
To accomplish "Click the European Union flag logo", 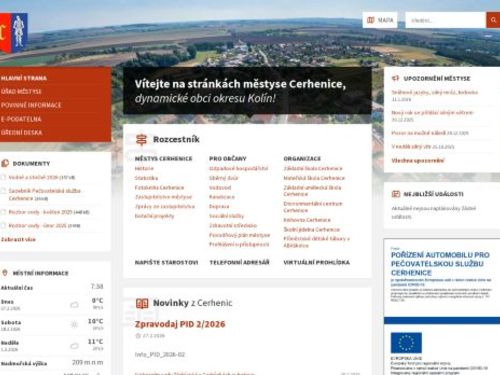I will coord(406,343).
